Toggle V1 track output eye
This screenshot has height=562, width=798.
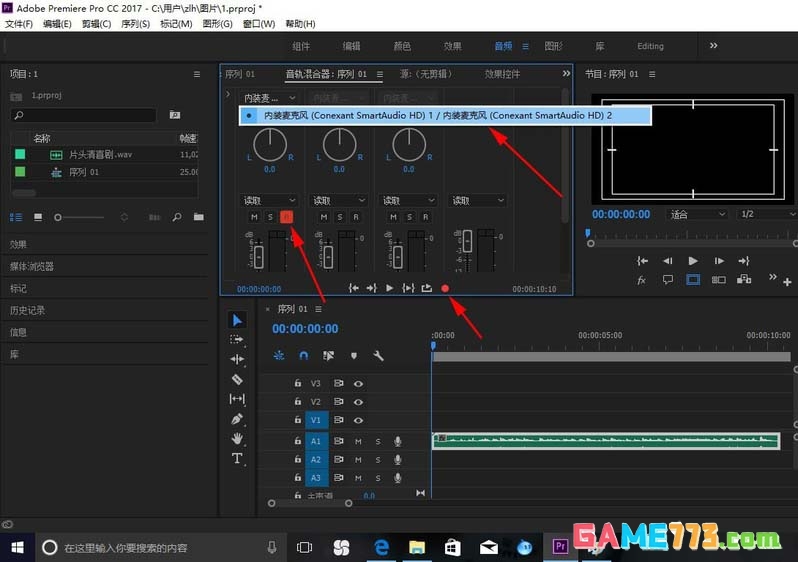(x=358, y=420)
